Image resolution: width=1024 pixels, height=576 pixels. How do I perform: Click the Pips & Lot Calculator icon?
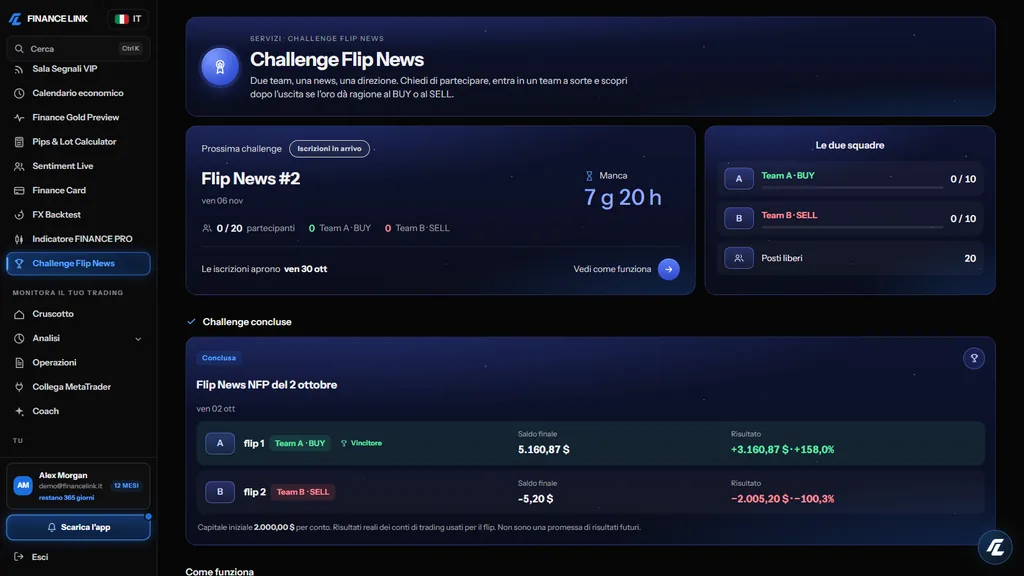[x=19, y=142]
